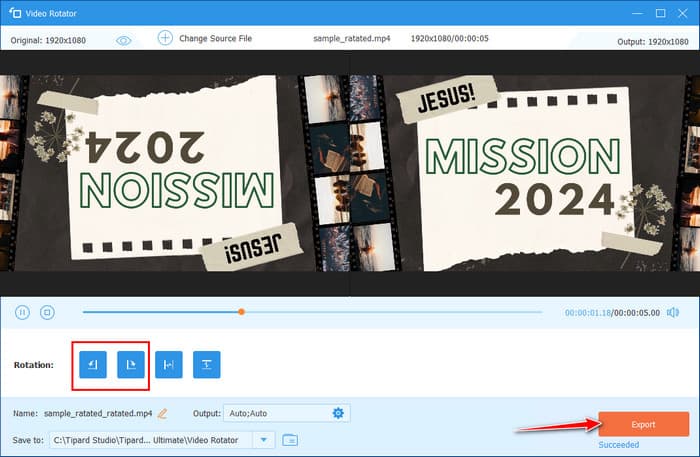The width and height of the screenshot is (700, 457).
Task: Click the original video preview on the left
Action: pyautogui.click(x=175, y=173)
